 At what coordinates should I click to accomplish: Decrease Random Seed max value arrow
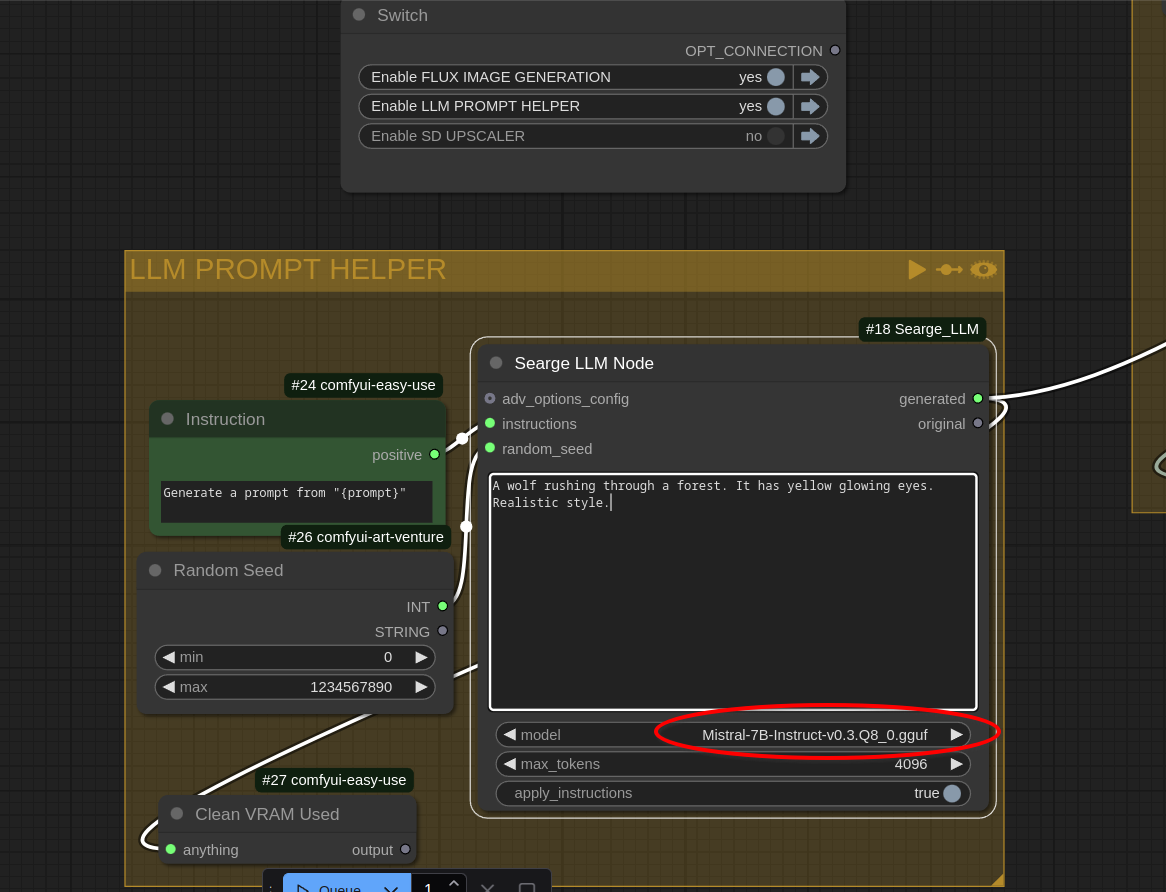[169, 686]
